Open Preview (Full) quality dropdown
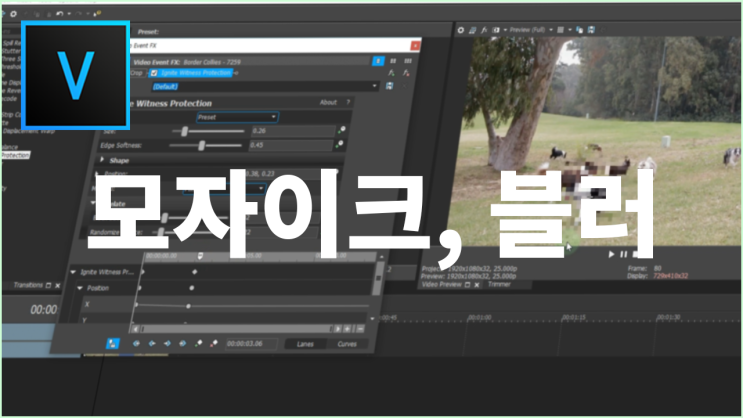 pos(551,30)
